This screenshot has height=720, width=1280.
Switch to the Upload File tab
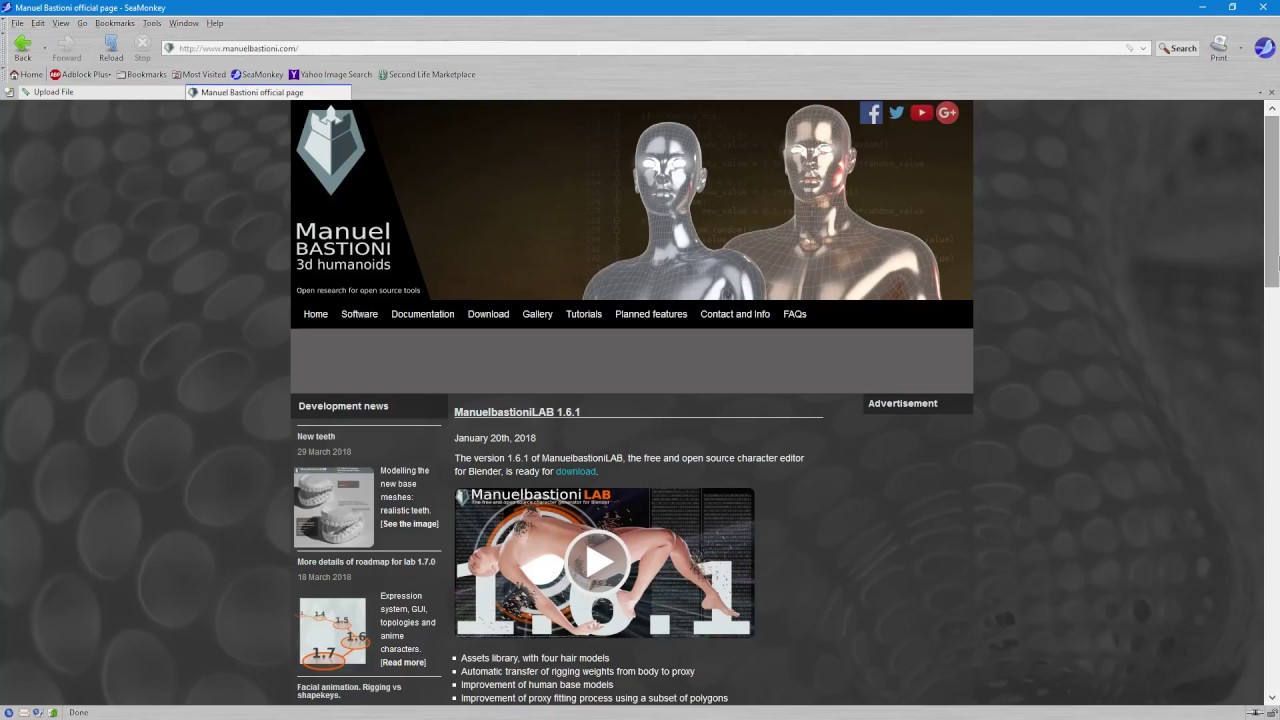click(x=102, y=92)
